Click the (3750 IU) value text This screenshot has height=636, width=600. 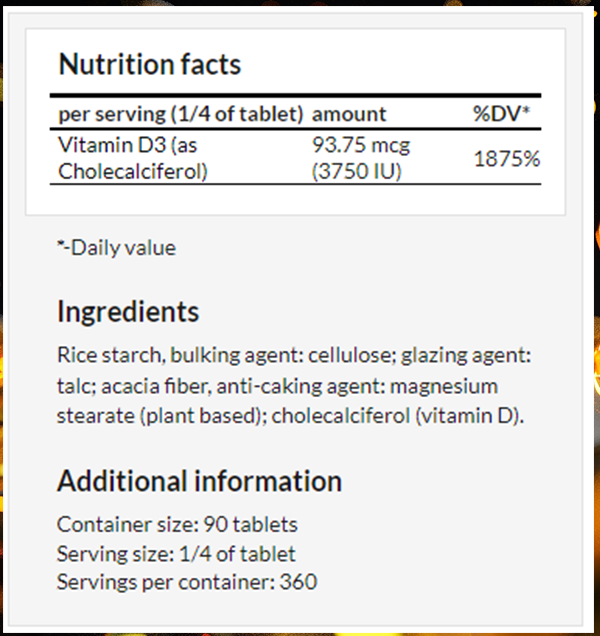(356, 171)
